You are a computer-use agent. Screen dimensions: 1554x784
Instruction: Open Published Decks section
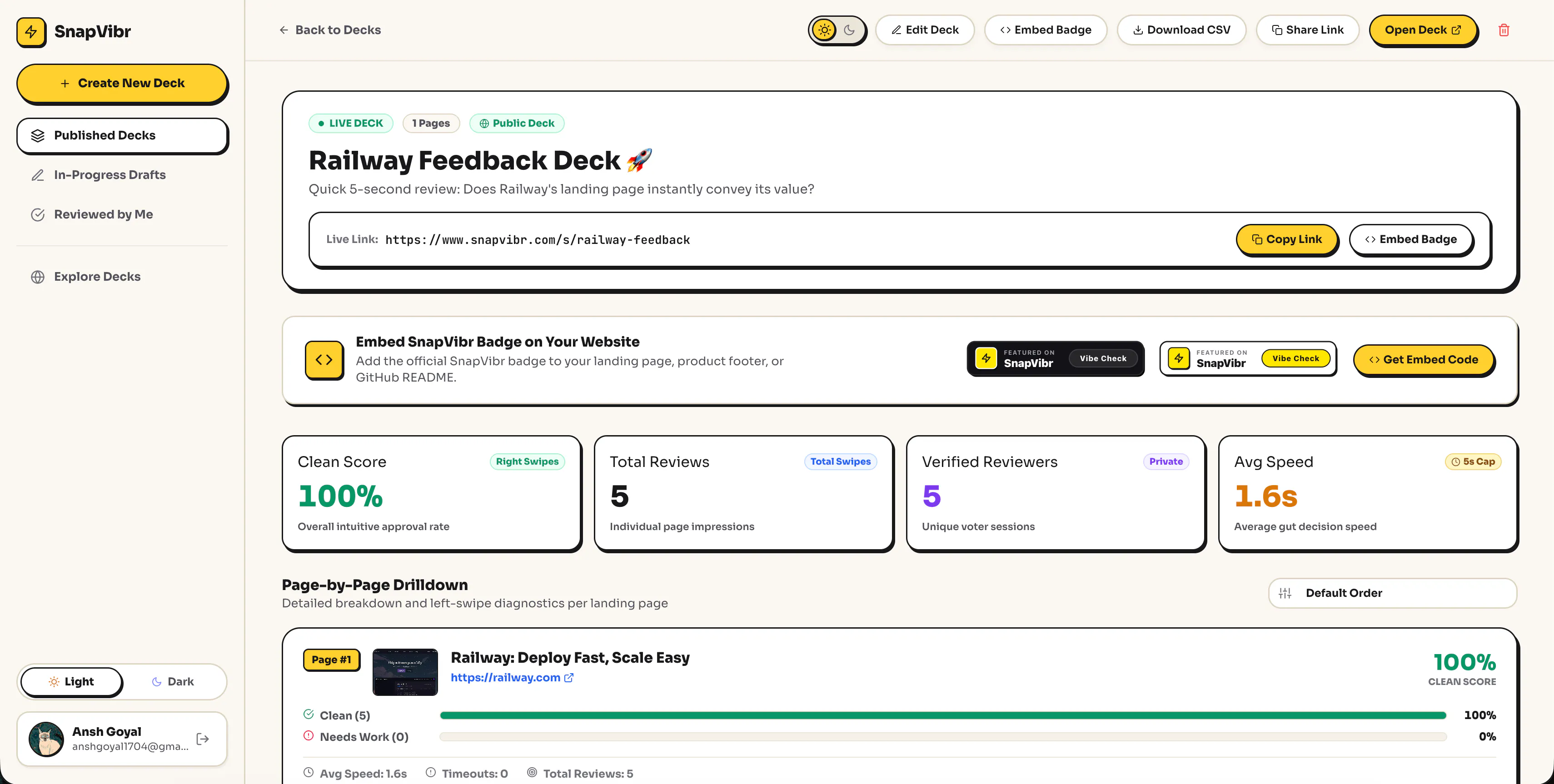122,136
